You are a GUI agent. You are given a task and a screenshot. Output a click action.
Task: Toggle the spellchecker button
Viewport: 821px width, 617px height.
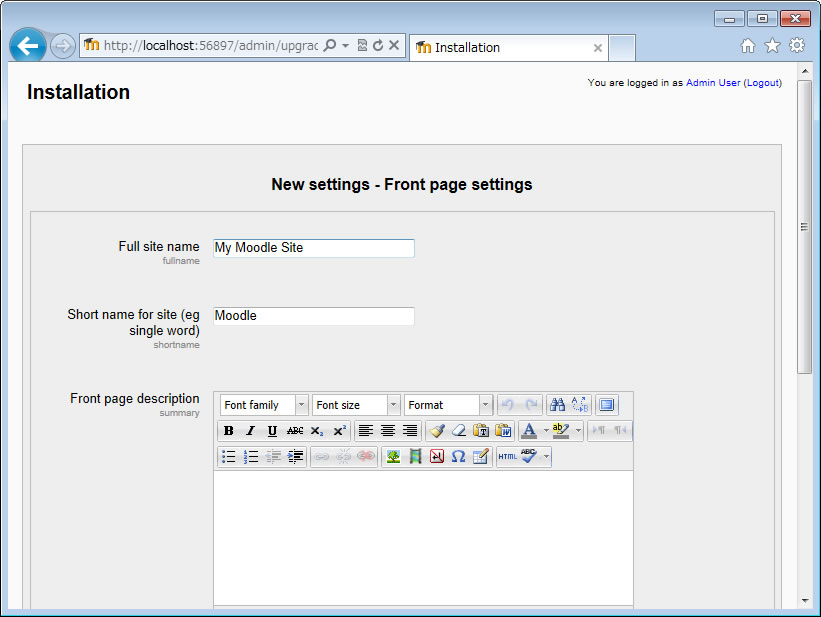pos(529,457)
